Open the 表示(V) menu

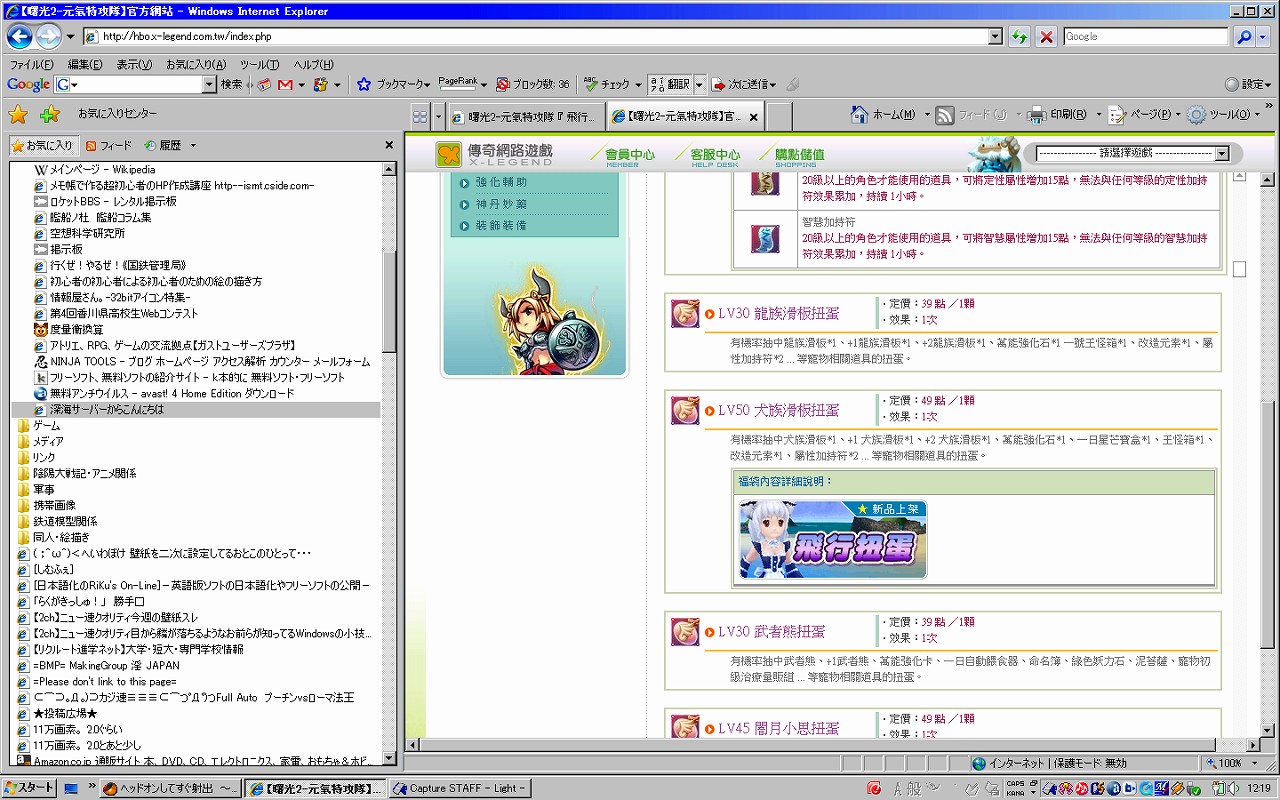click(134, 65)
